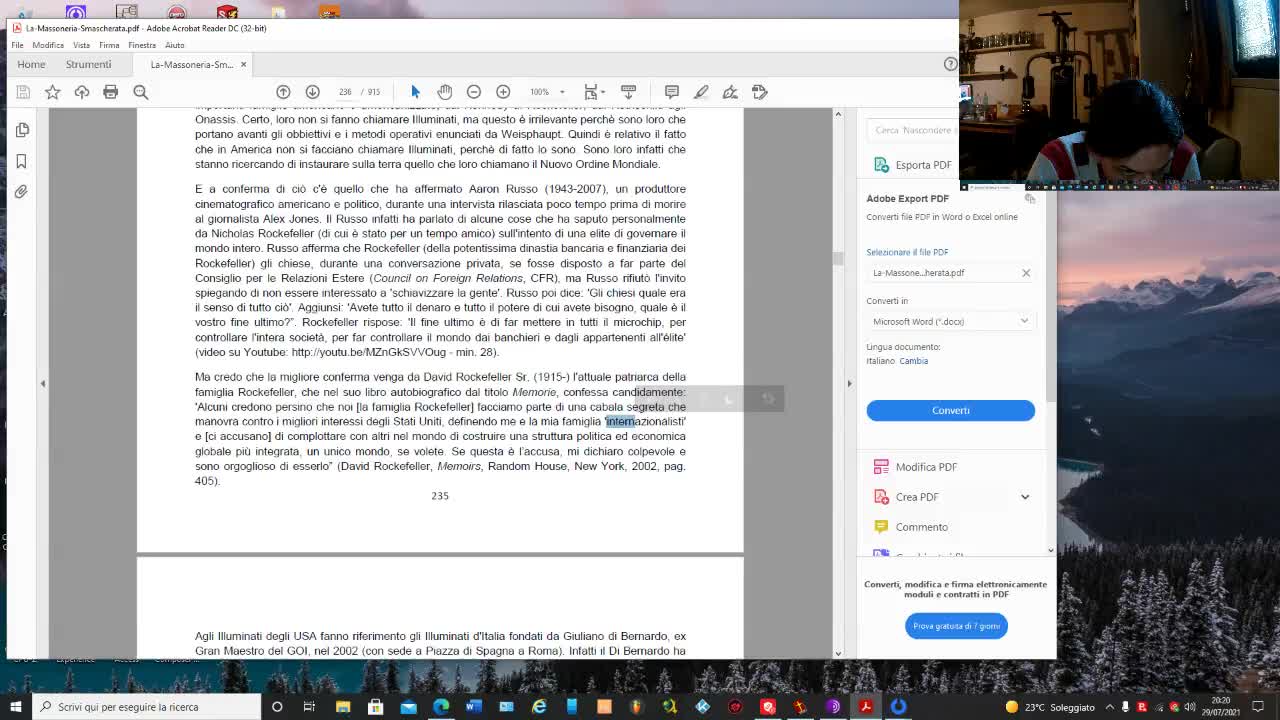Zoom out with minus icon

click(x=474, y=92)
